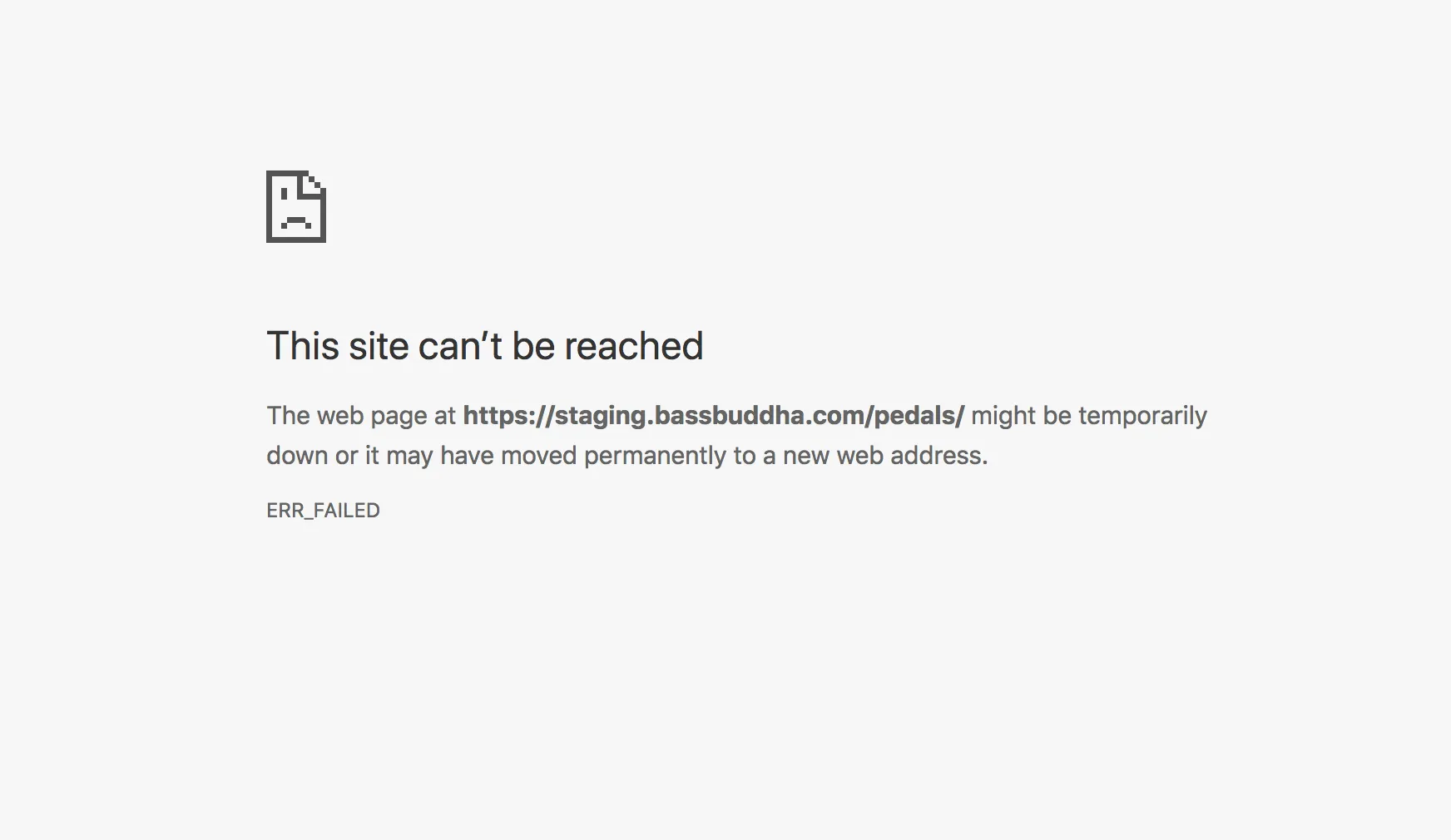1451x840 pixels.
Task: Click the word "This" in the heading
Action: (x=303, y=346)
